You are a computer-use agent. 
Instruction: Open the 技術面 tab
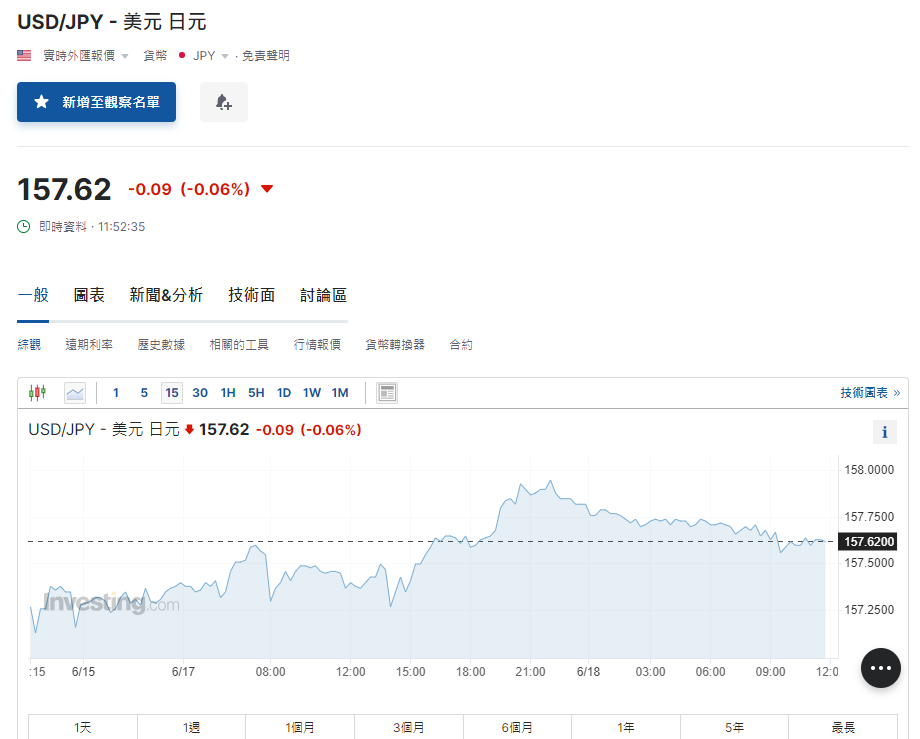(251, 295)
